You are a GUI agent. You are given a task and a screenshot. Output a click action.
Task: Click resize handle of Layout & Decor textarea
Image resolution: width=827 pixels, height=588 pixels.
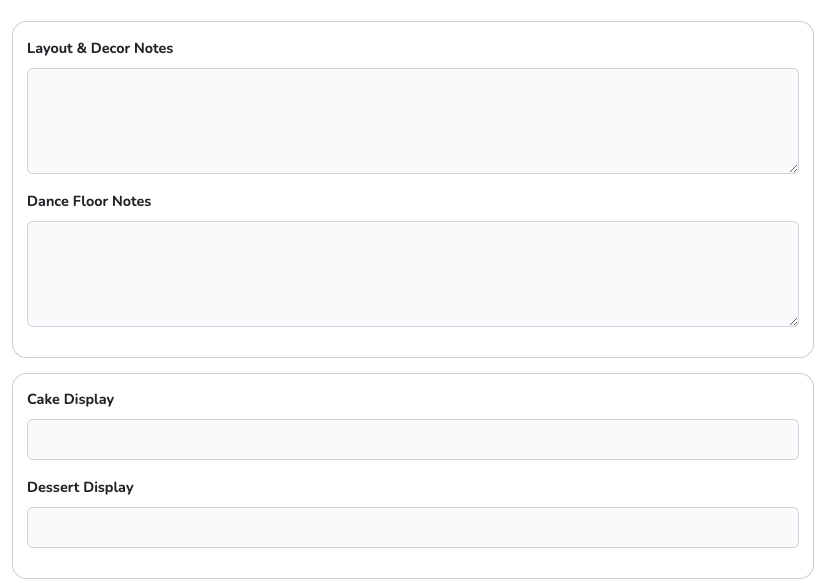click(x=793, y=168)
